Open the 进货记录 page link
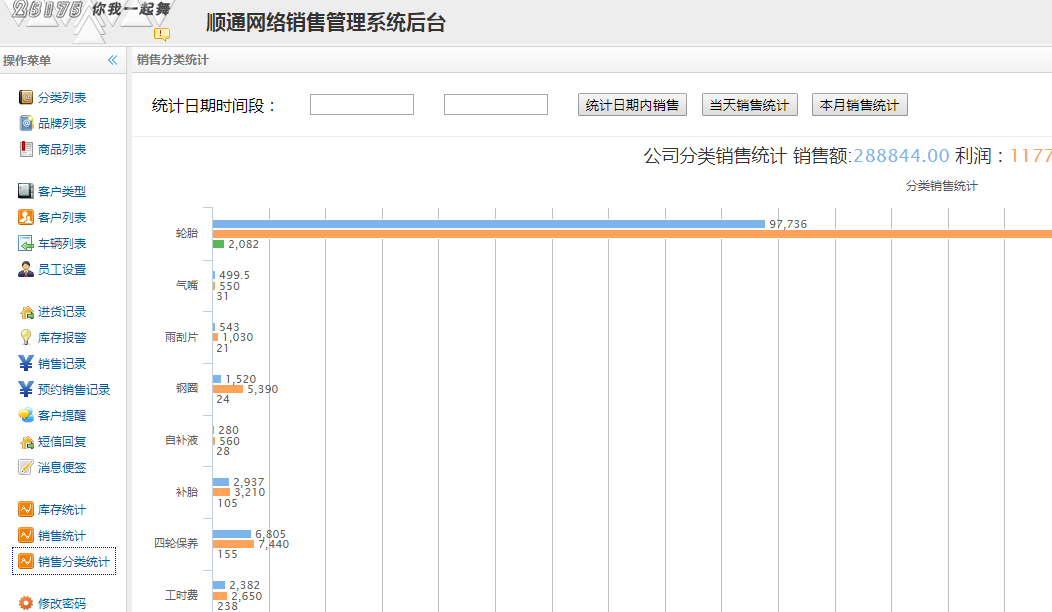The image size is (1052, 612). pos(62,311)
